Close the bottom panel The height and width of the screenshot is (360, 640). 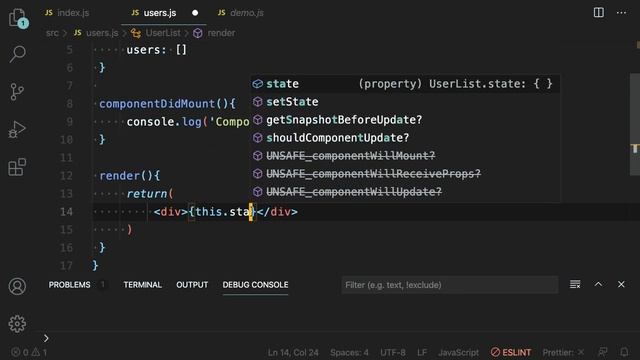click(621, 284)
